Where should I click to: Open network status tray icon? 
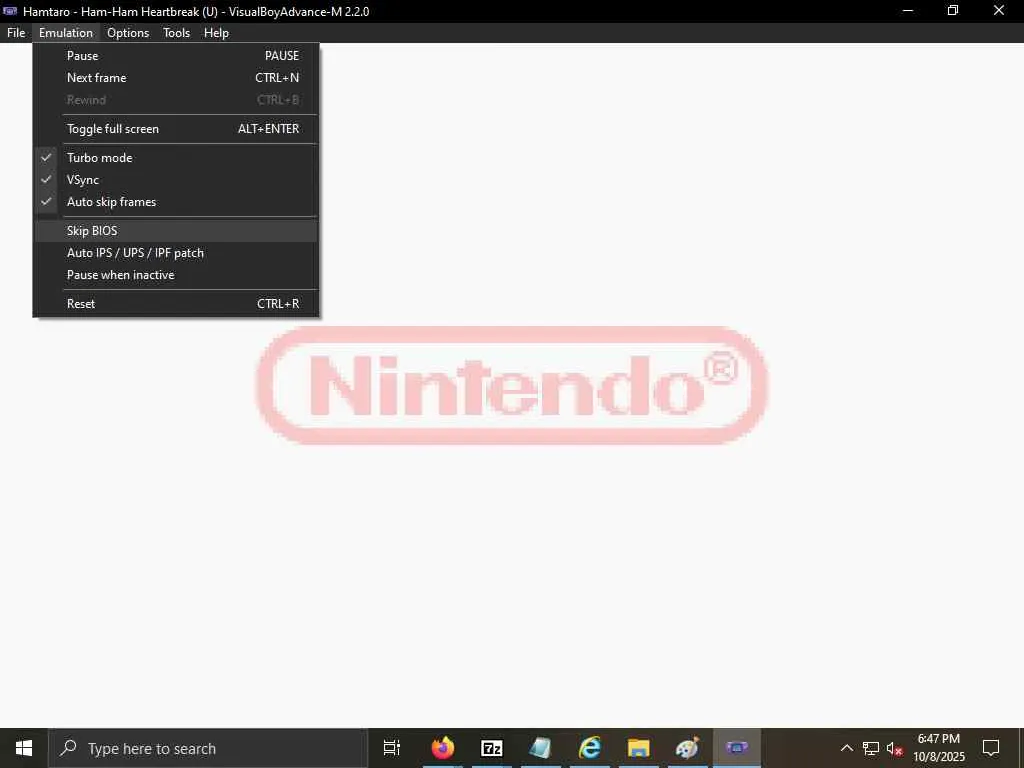[871, 748]
